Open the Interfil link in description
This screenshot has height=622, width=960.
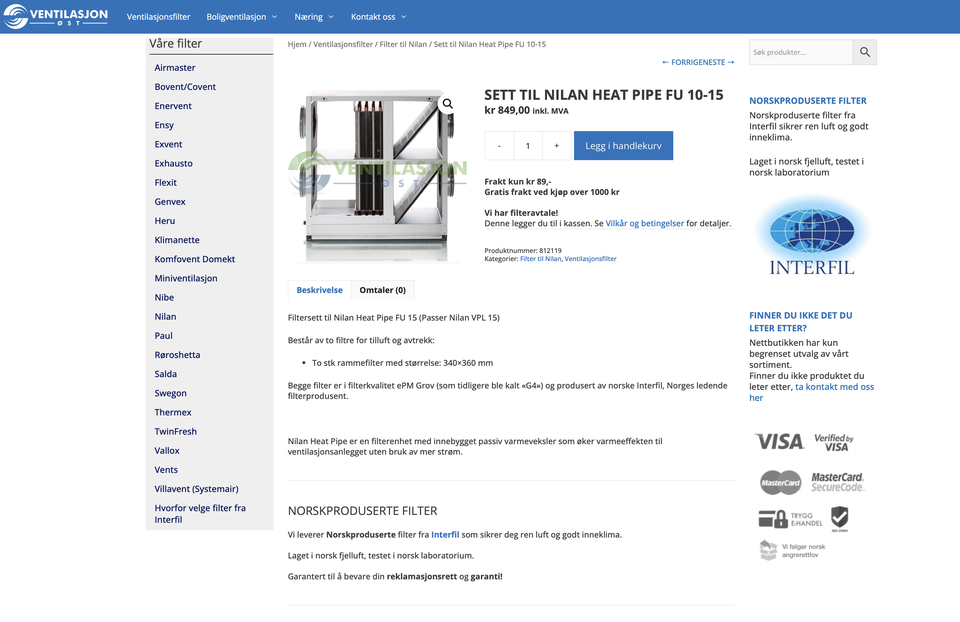point(445,534)
